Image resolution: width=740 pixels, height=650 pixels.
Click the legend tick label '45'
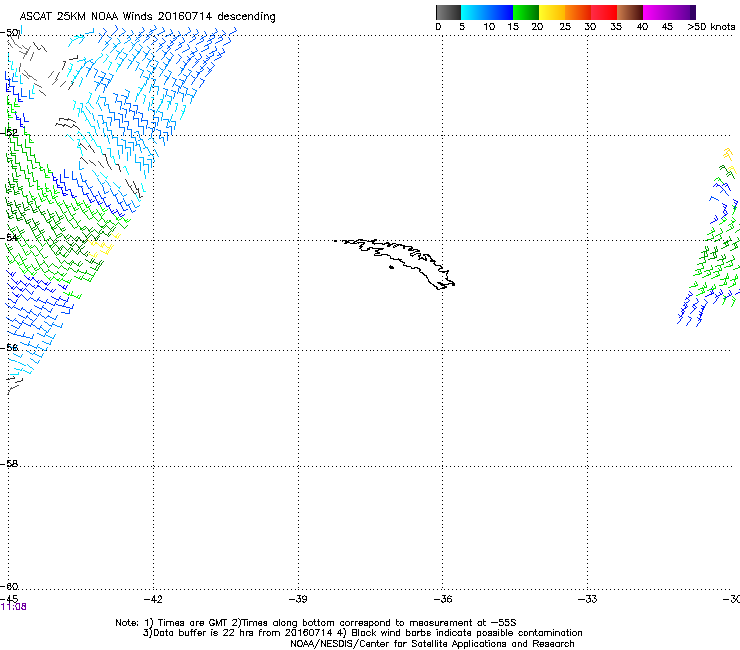(667, 27)
